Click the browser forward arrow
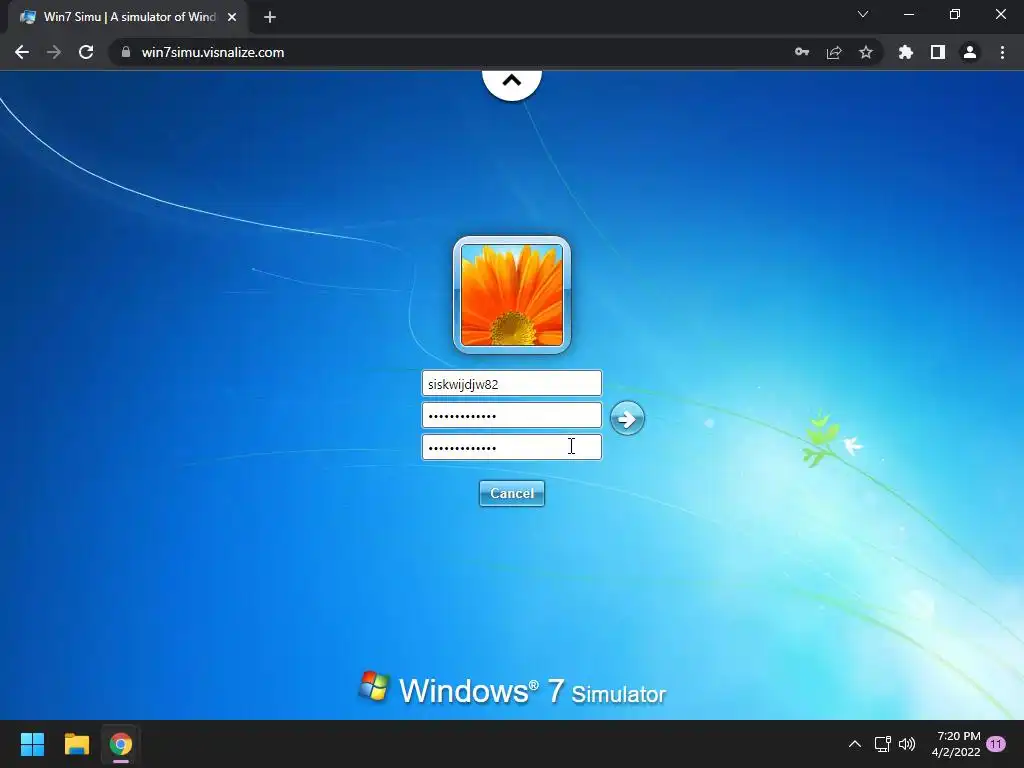This screenshot has width=1024, height=768. click(x=54, y=52)
